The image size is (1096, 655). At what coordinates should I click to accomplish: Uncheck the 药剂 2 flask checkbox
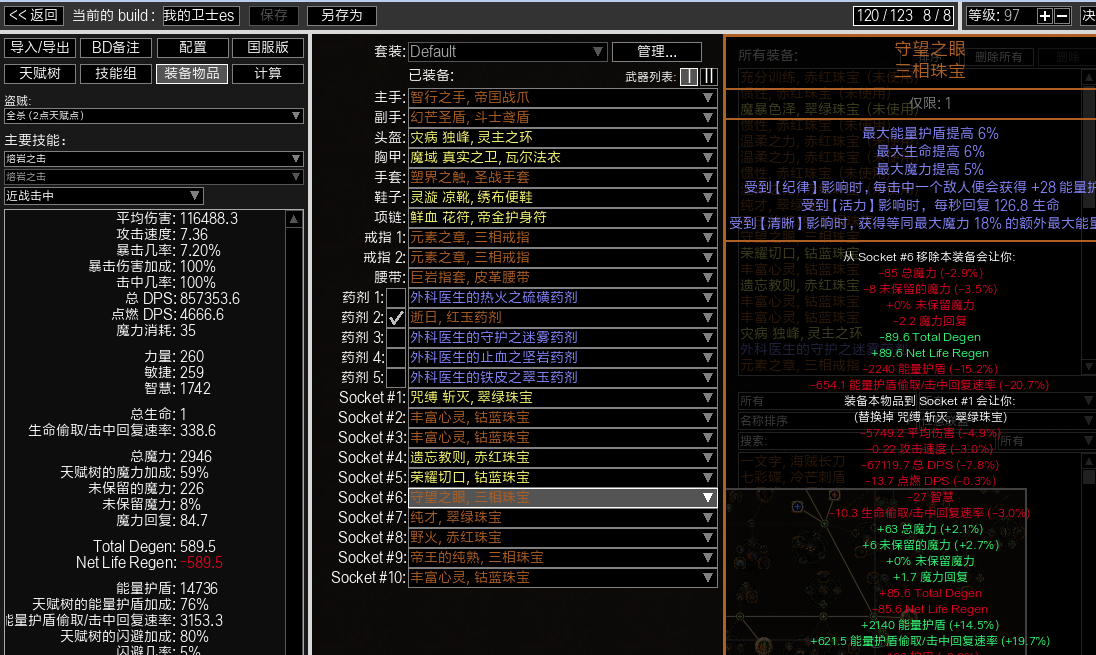[x=396, y=317]
